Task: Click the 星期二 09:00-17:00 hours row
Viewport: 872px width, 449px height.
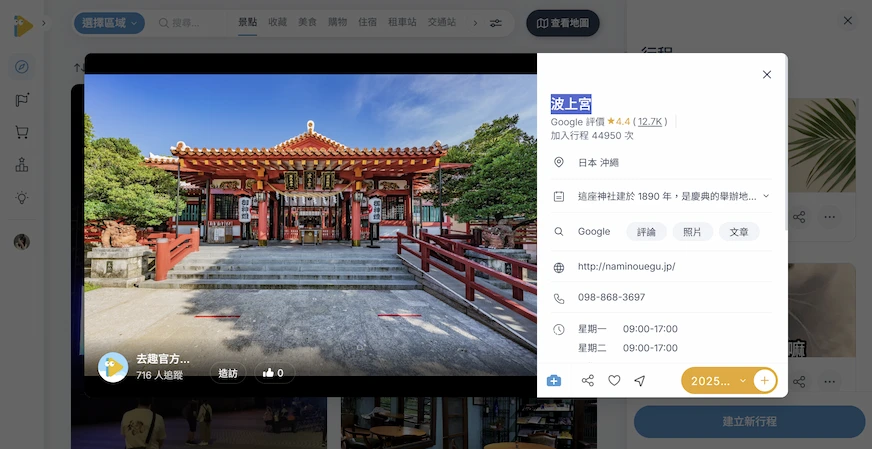Action: (628, 348)
